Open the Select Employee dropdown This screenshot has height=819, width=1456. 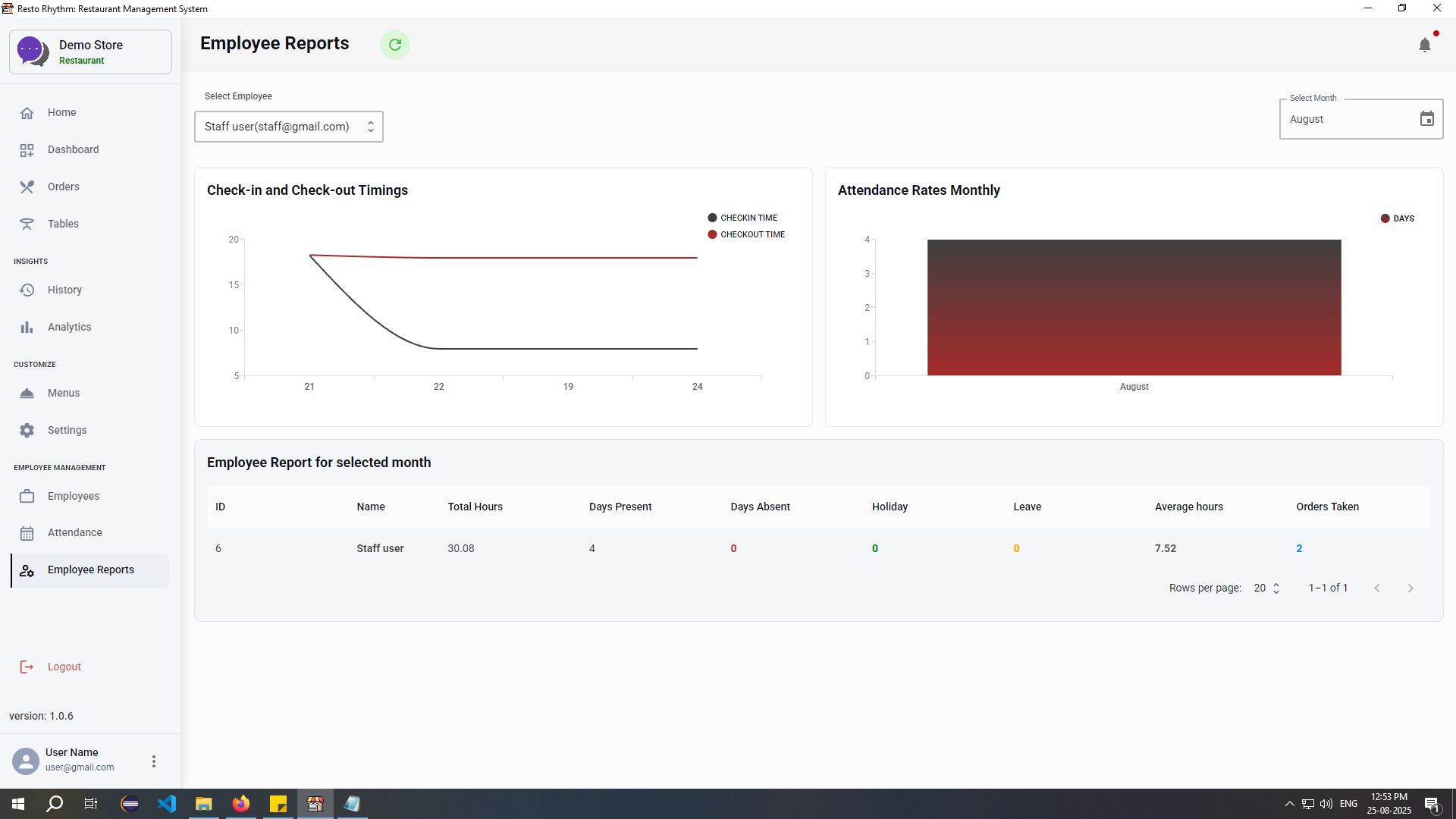coord(288,126)
